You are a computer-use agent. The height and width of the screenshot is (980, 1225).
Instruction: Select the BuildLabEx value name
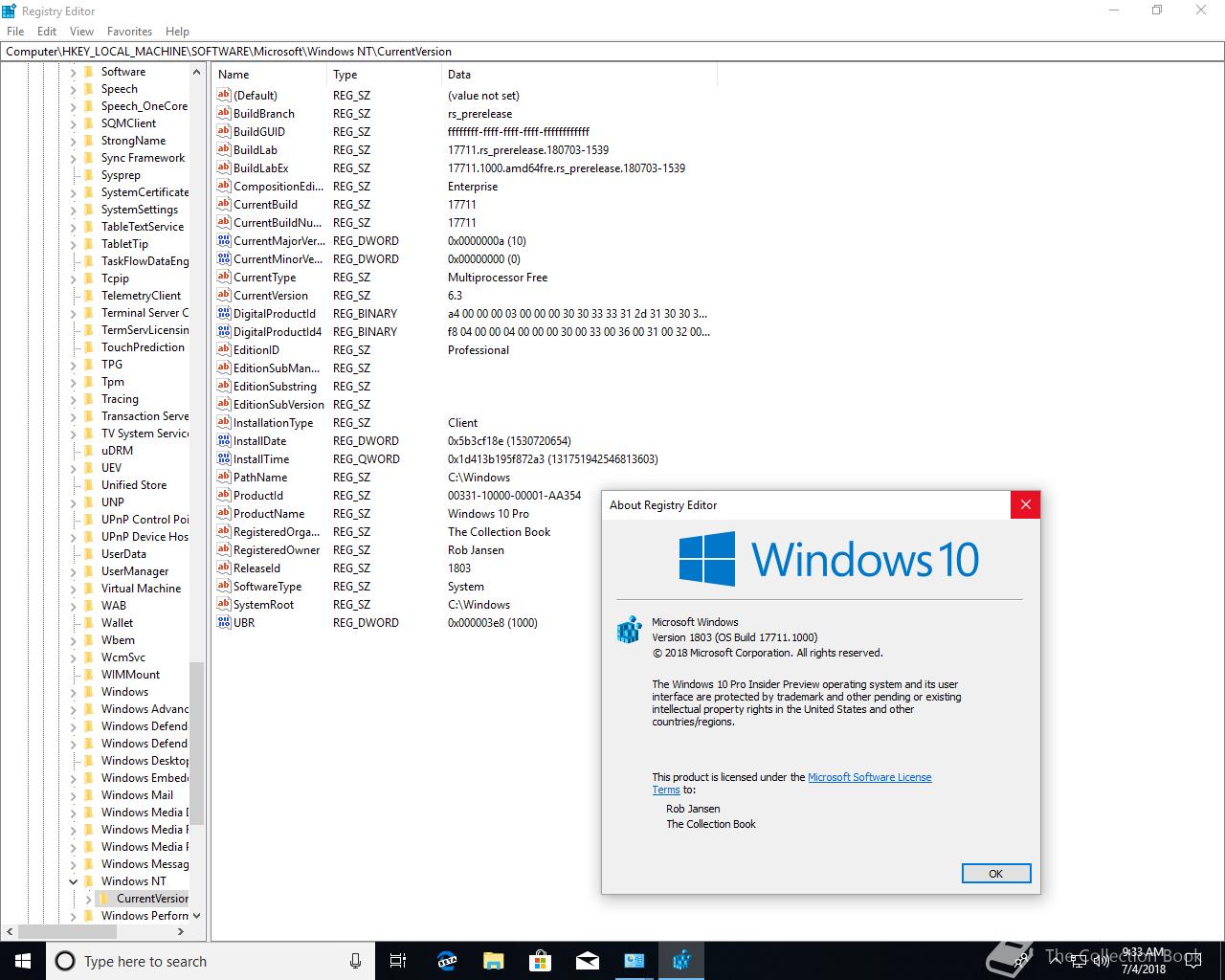260,168
